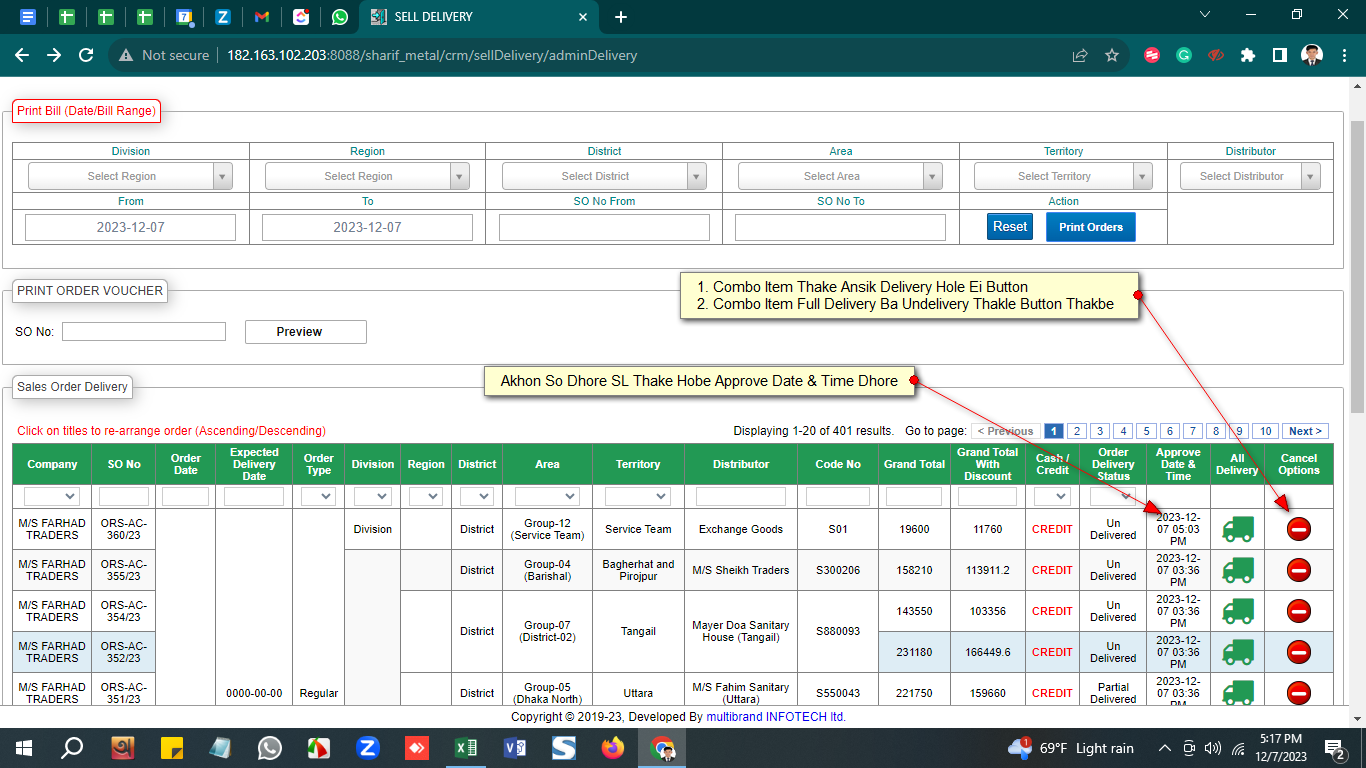Click the SO No input field
Screen dimensions: 1366x768
click(144, 331)
